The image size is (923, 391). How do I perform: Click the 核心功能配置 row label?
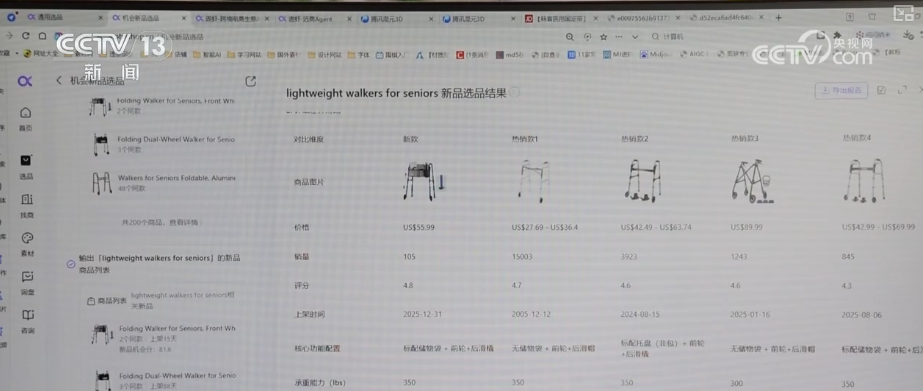pyautogui.click(x=316, y=348)
